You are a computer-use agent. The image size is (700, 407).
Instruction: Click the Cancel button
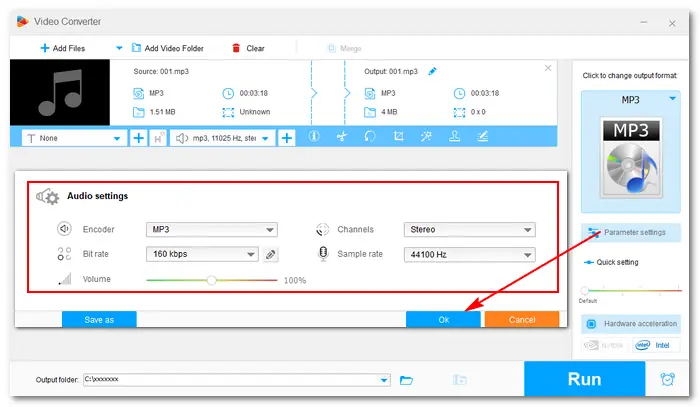[x=522, y=320]
